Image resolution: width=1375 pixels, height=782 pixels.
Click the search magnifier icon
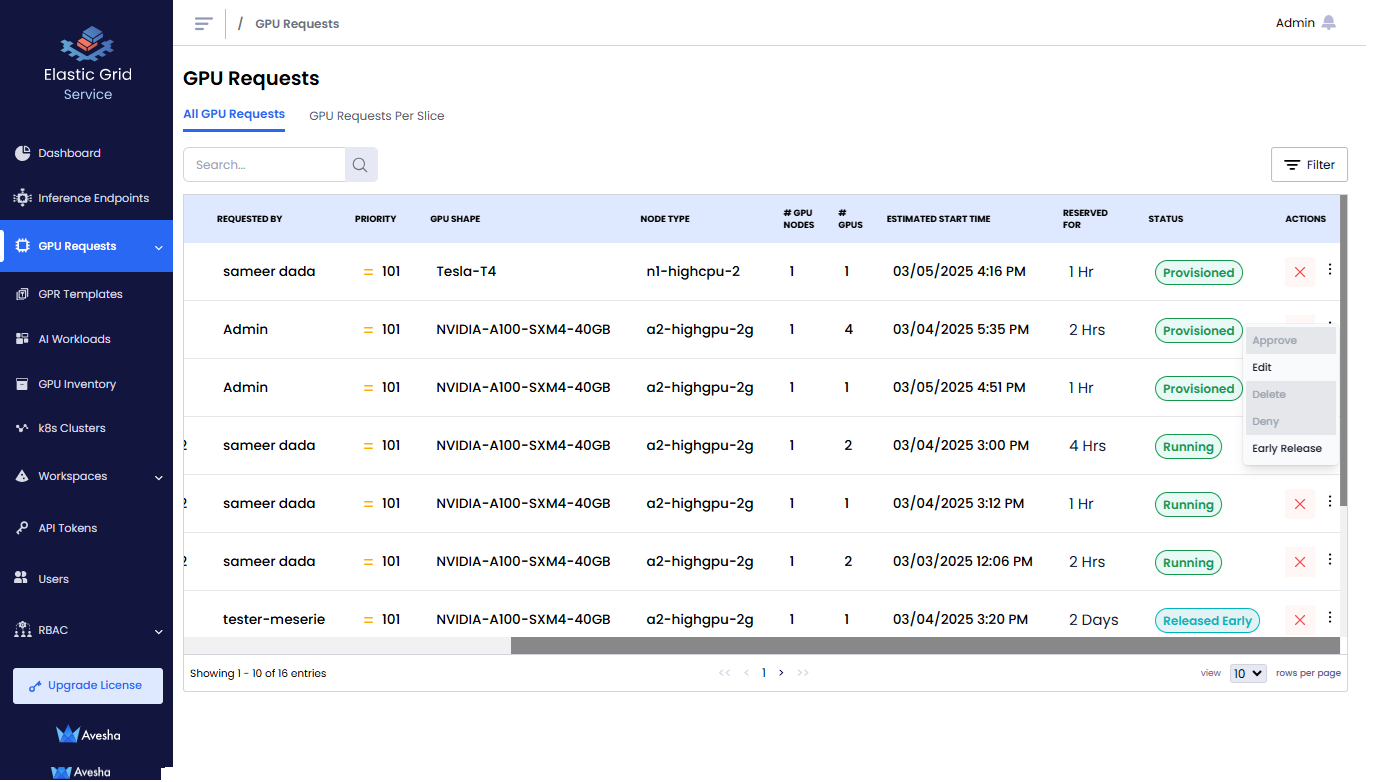(x=361, y=165)
